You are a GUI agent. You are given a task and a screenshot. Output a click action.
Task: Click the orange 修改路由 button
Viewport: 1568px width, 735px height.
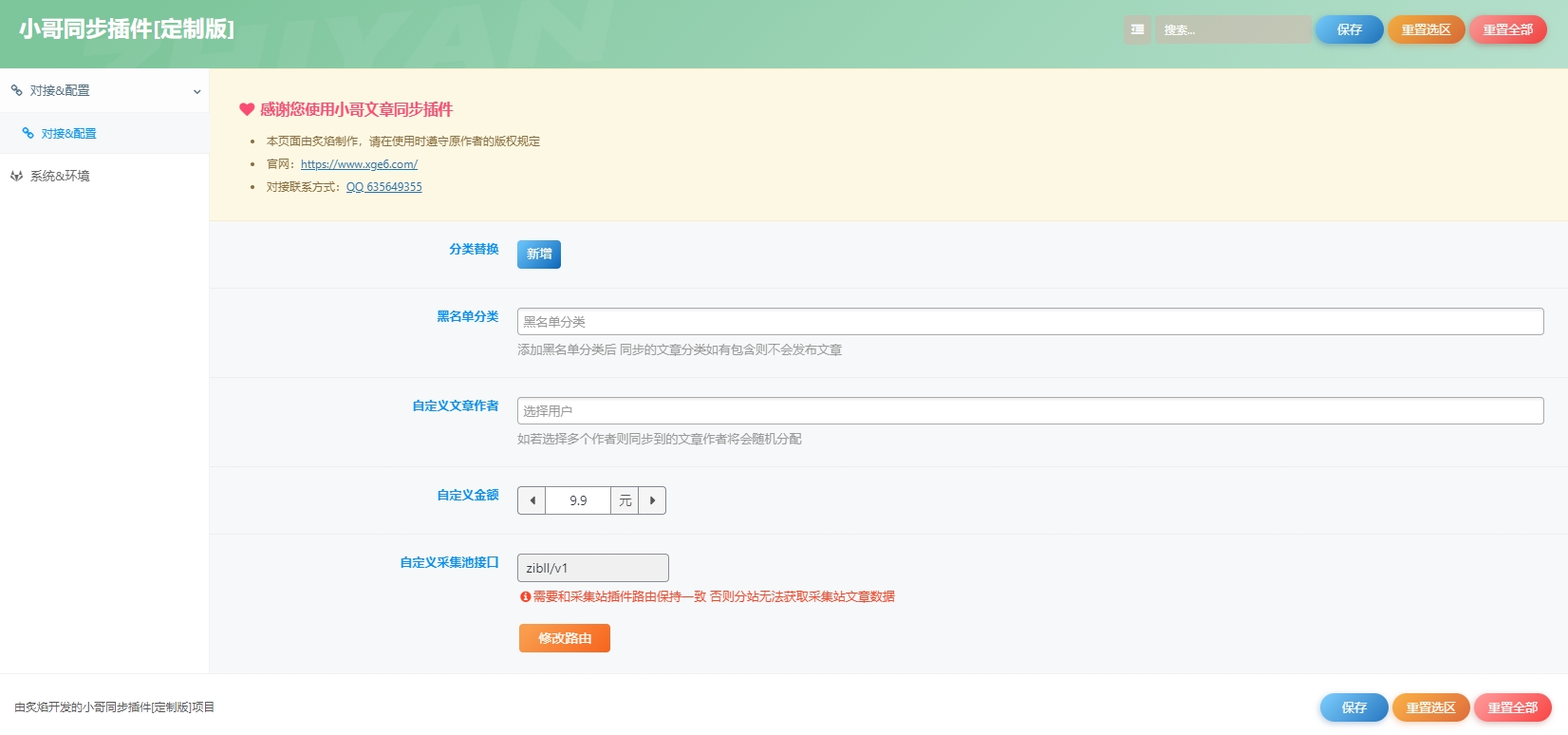[x=565, y=638]
